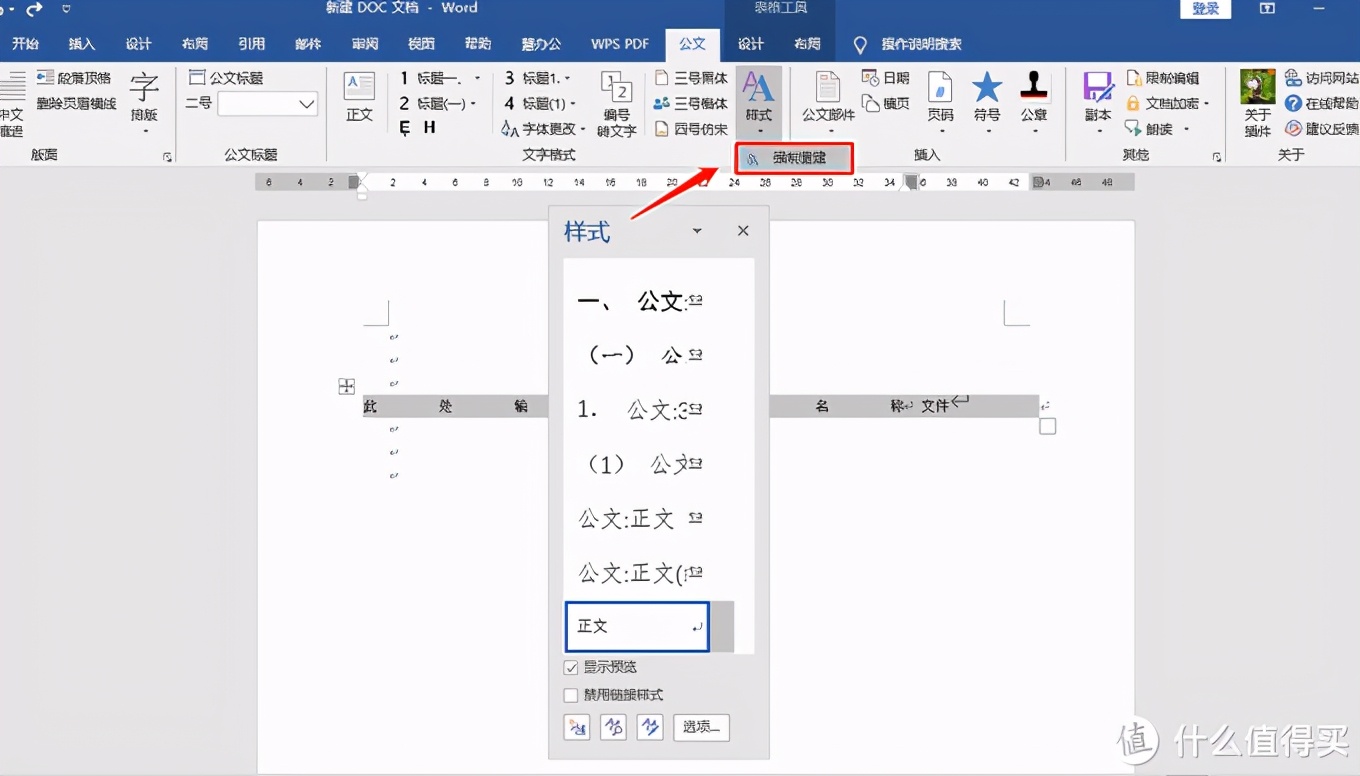The image size is (1360, 776).
Task: Click the New Style icon in Styles pane
Action: pos(577,727)
